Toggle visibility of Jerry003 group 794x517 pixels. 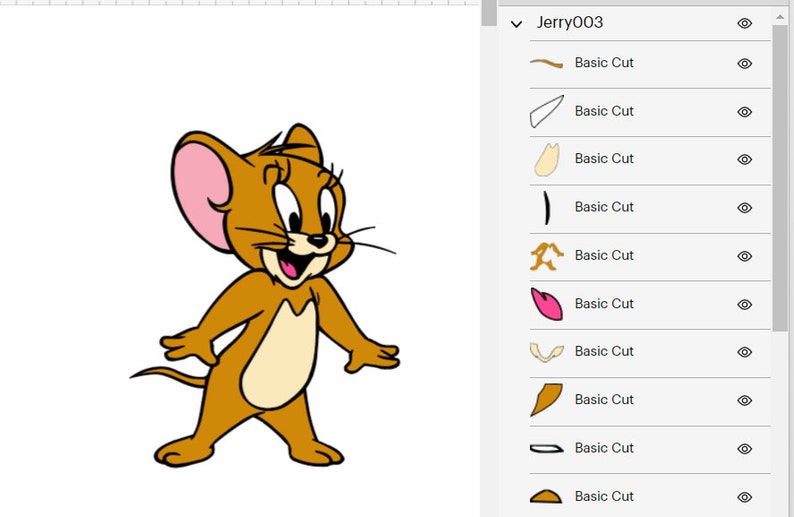tap(744, 23)
